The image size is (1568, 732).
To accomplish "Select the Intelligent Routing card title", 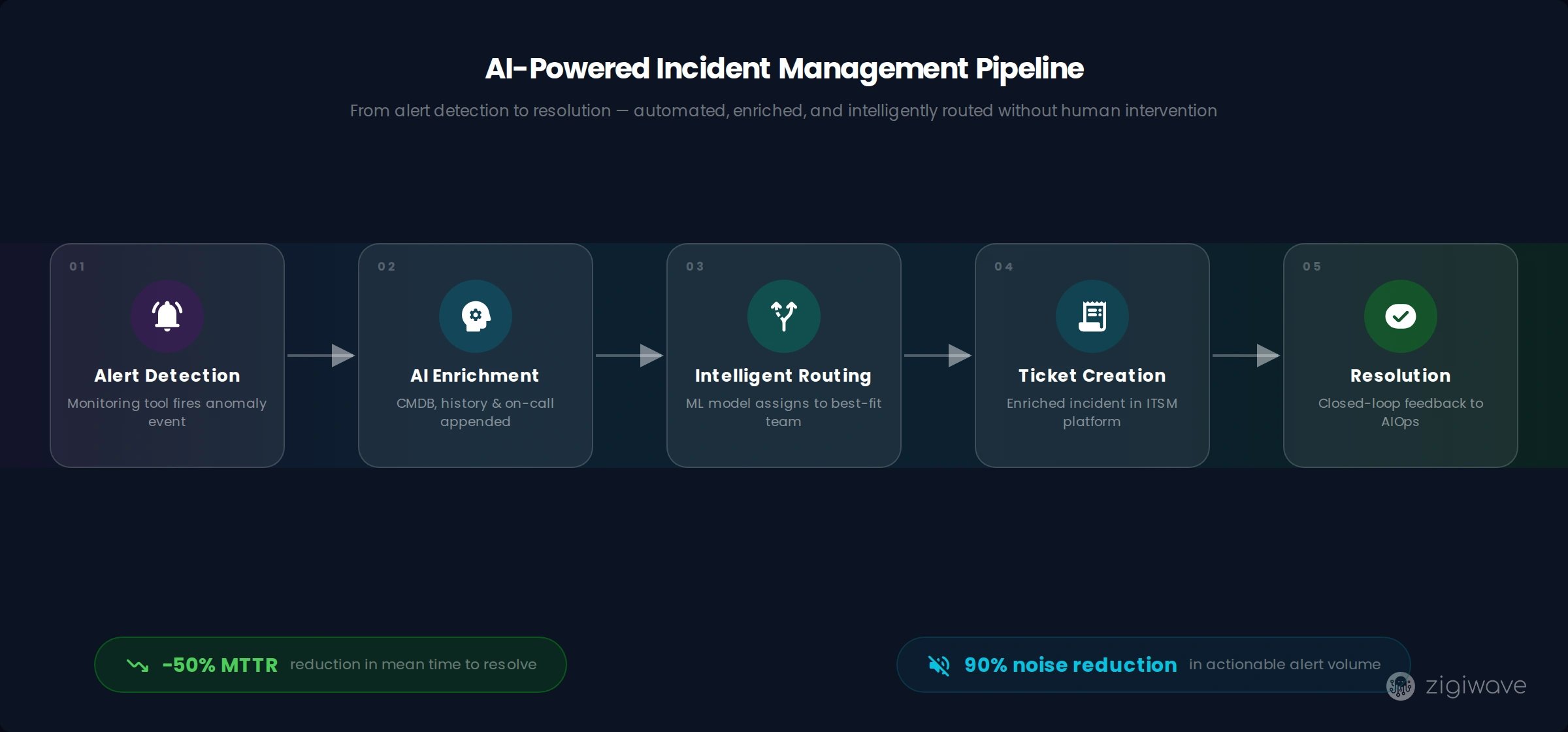I will click(x=783, y=376).
